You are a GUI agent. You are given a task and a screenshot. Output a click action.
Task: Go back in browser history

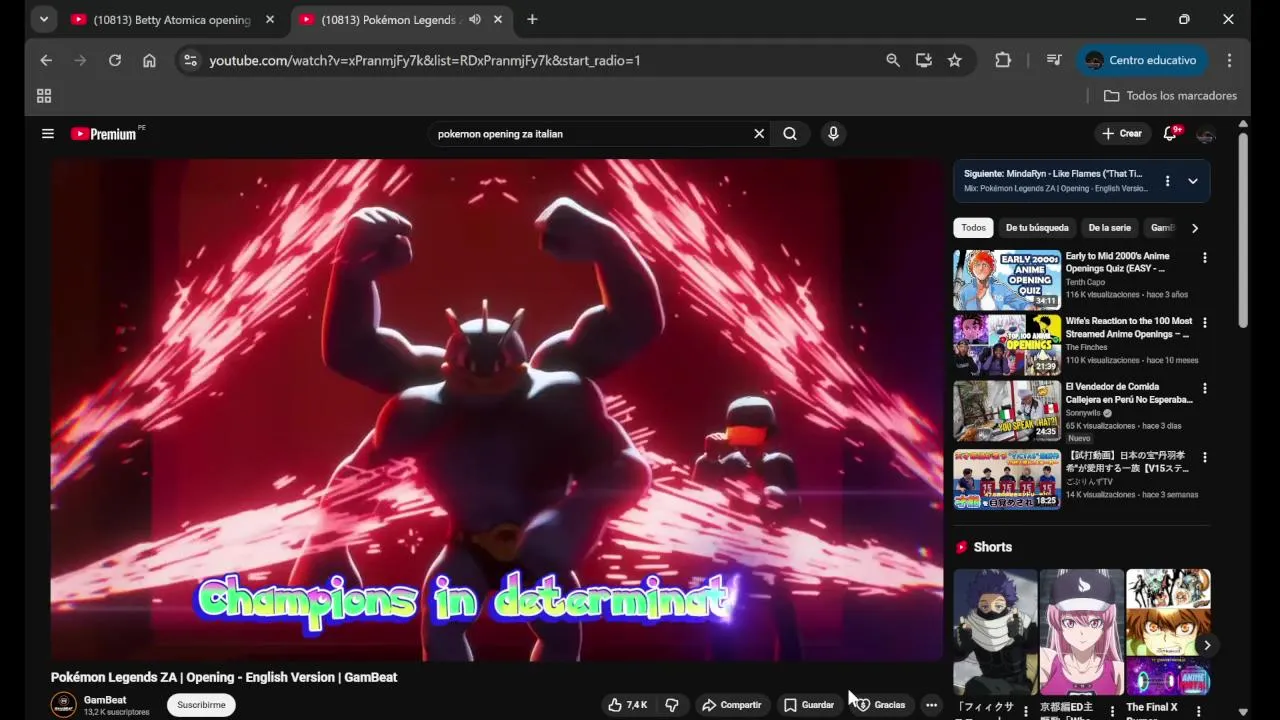pyautogui.click(x=46, y=60)
